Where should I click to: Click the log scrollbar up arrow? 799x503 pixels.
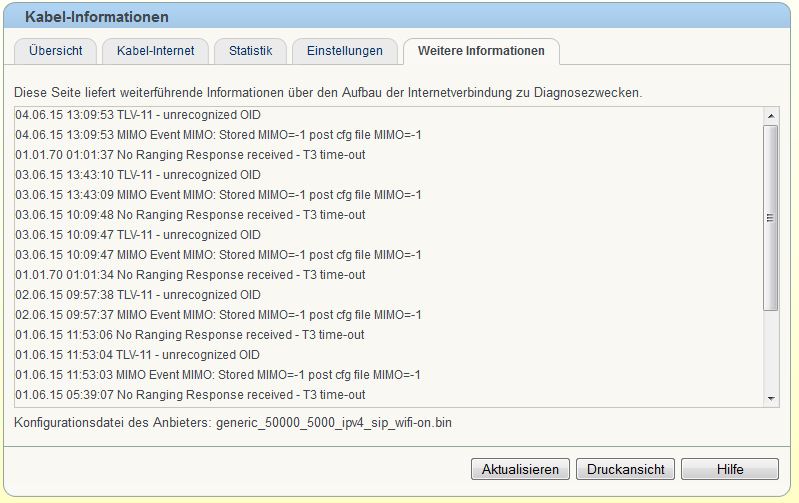[x=770, y=116]
